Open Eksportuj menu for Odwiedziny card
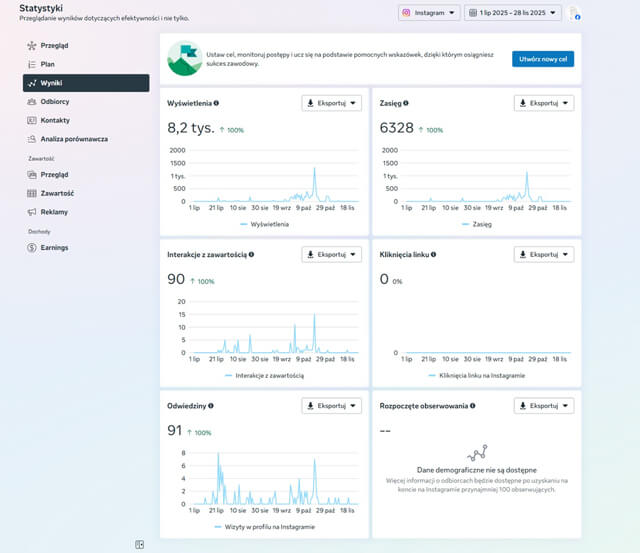 [x=331, y=406]
